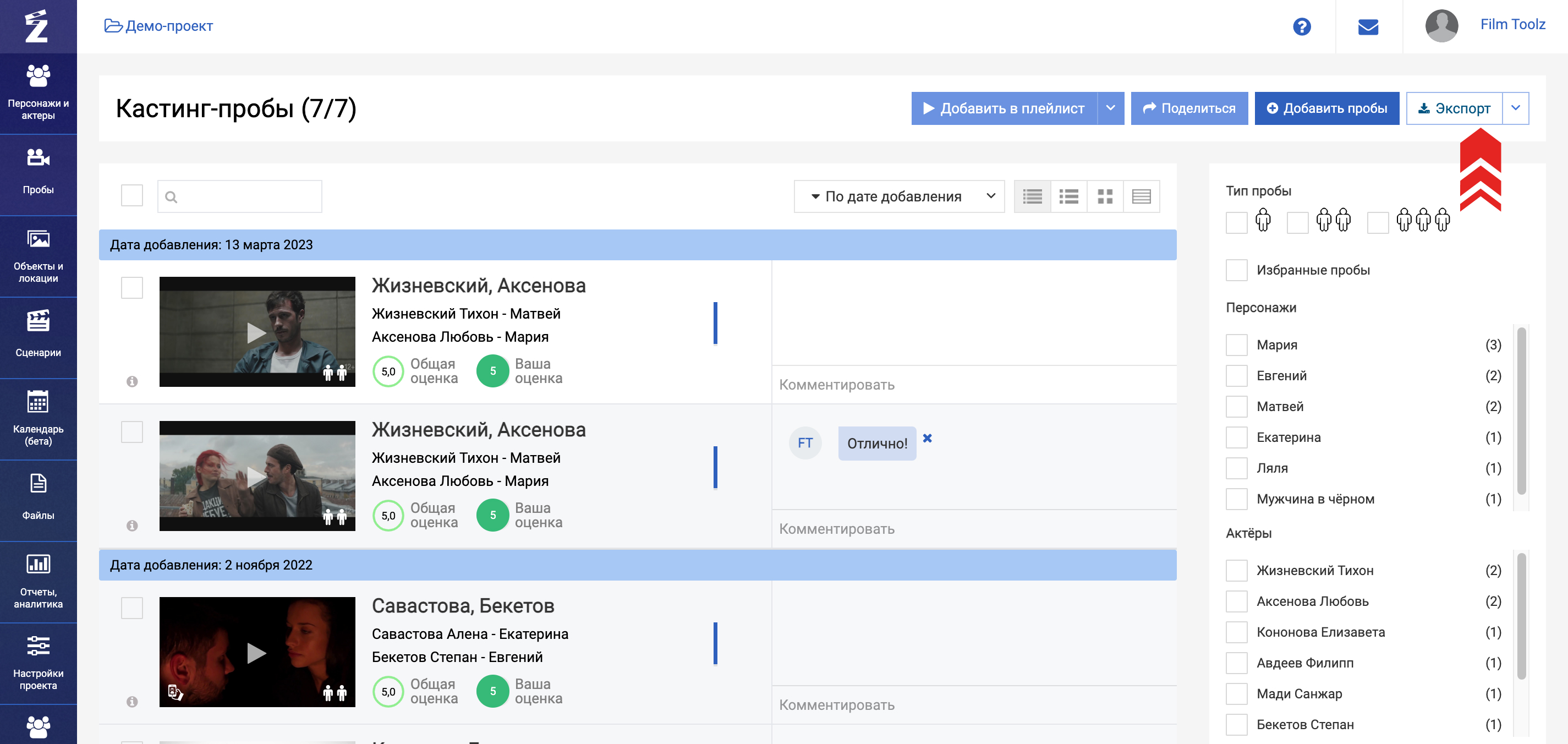This screenshot has height=744, width=1568.
Task: Filter by two-person audition type
Action: (x=1297, y=222)
